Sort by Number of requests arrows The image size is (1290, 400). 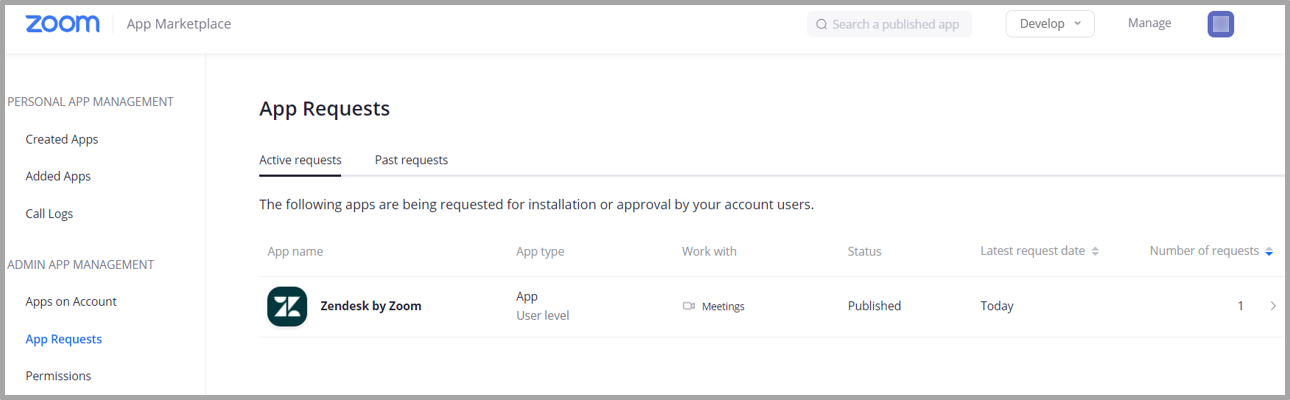(x=1269, y=252)
